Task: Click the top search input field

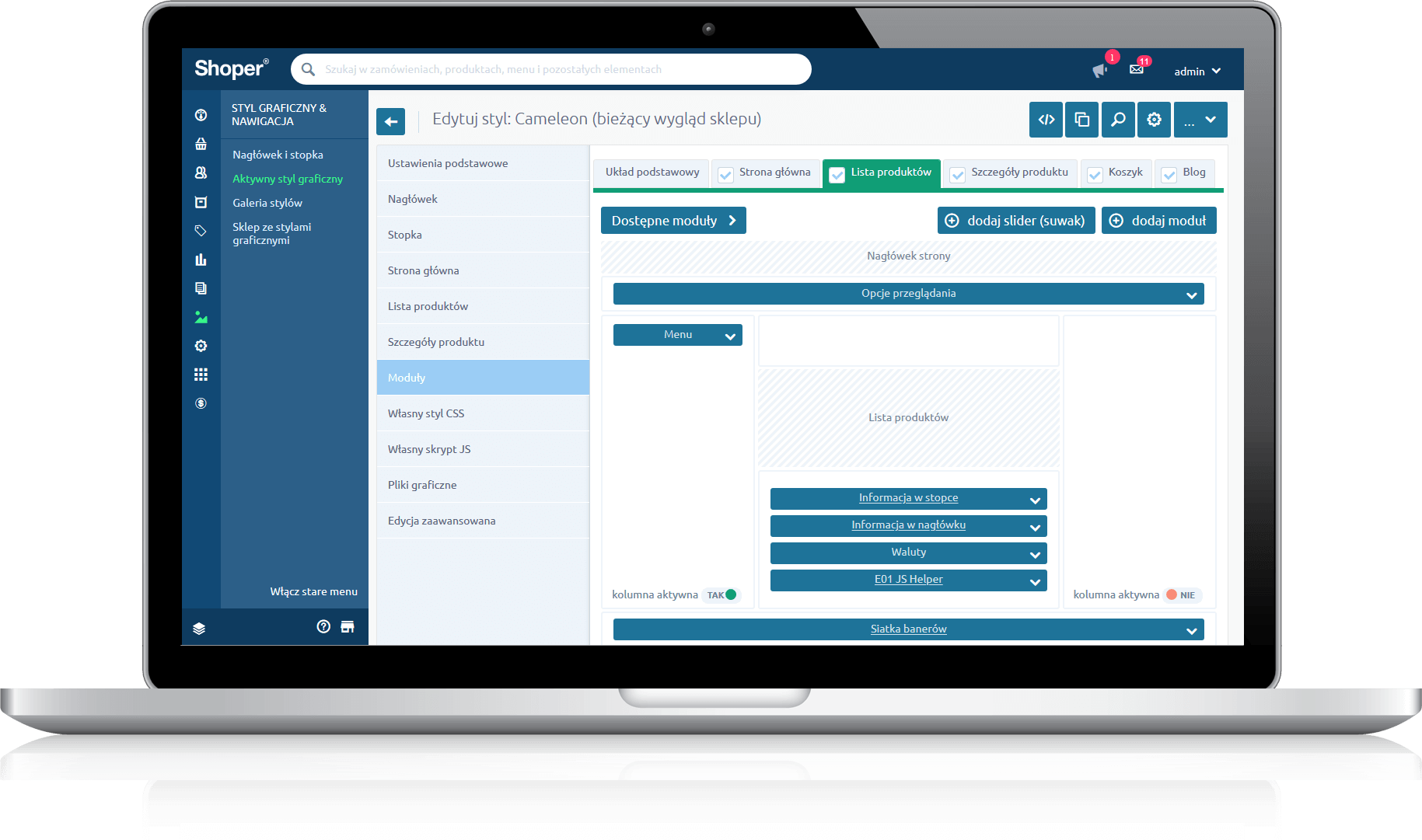Action: [x=551, y=69]
